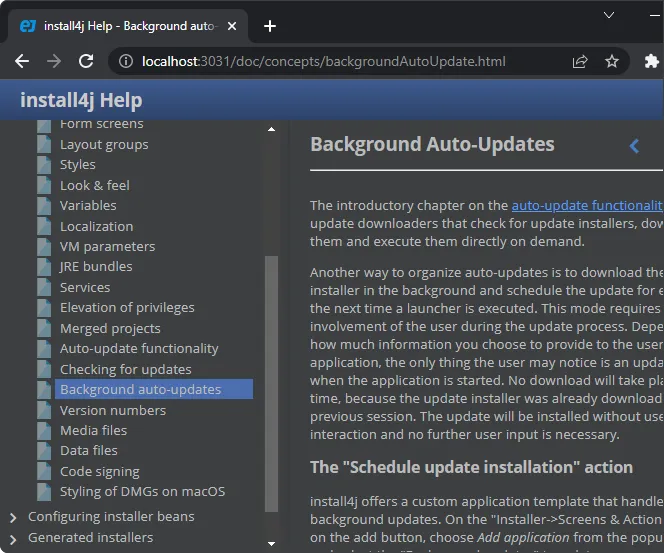
Task: Follow the auto-update functionality link in the text
Action: click(587, 205)
